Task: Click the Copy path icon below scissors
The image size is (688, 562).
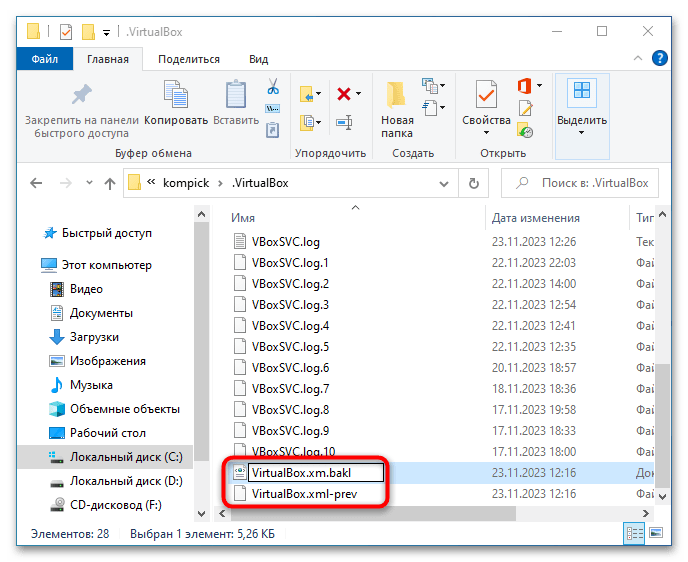Action: click(272, 108)
